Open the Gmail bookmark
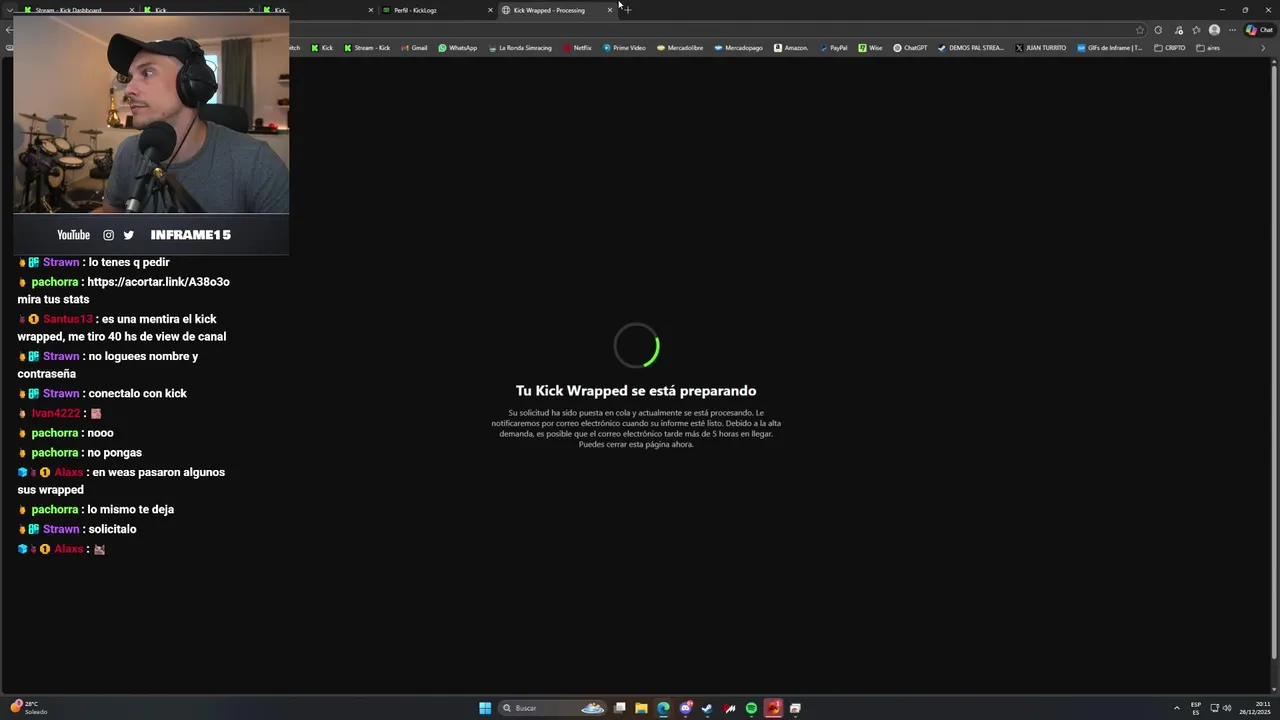This screenshot has height=720, width=1280. (414, 48)
